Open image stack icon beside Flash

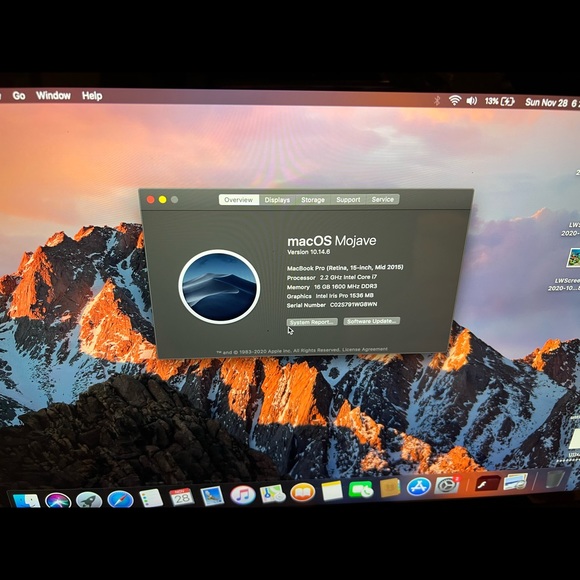[516, 482]
